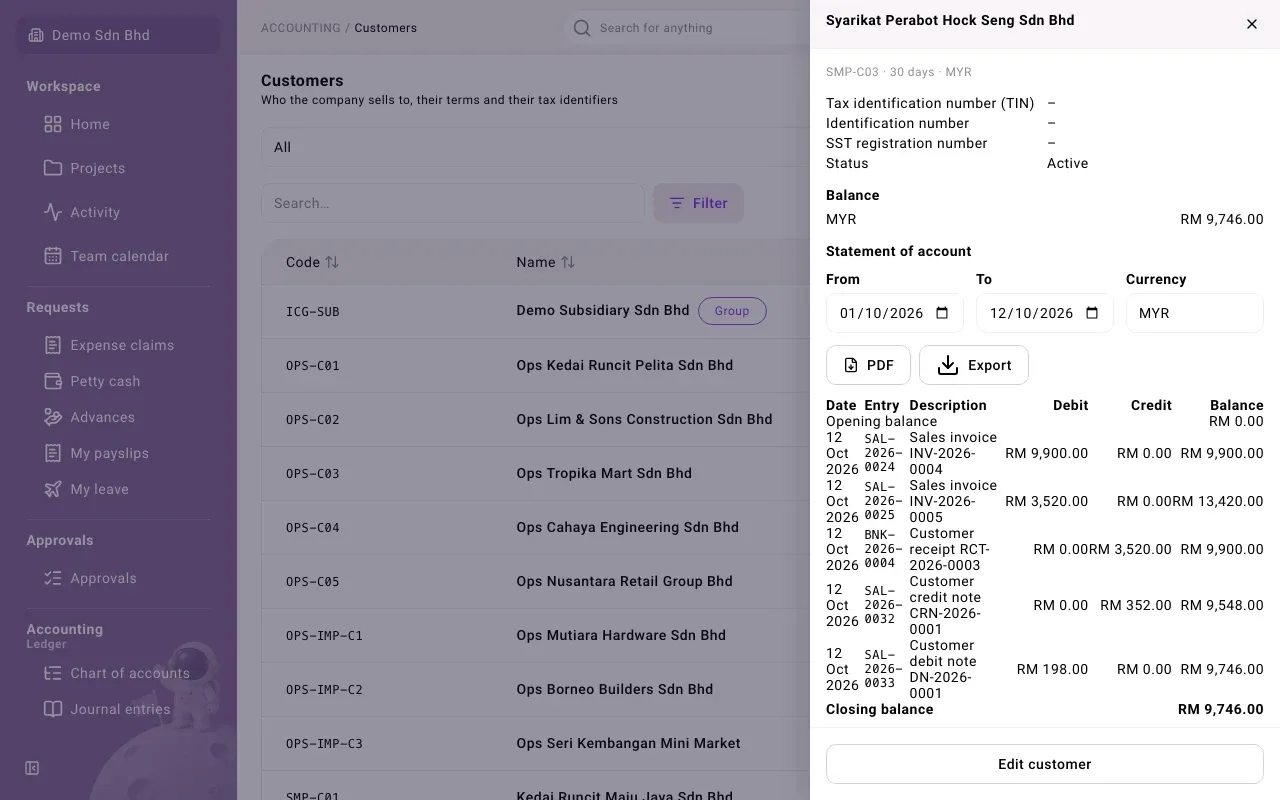The image size is (1280, 800).
Task: Sort customers by Name column arrows
Action: click(568, 262)
